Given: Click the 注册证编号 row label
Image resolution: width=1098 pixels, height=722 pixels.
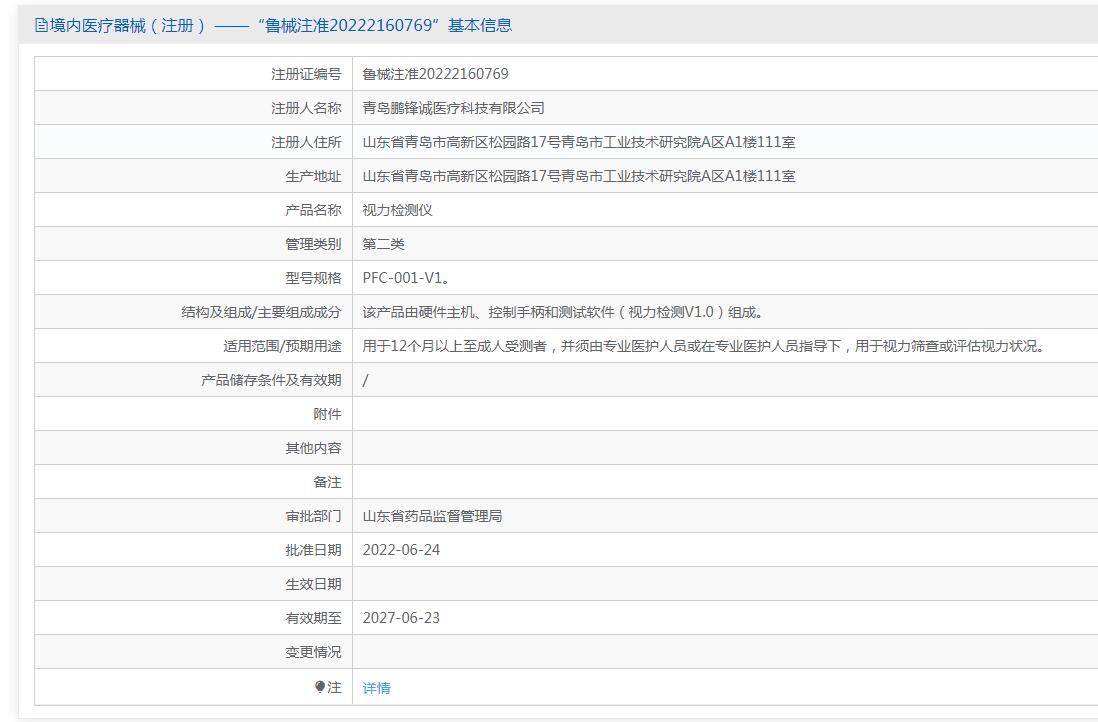Looking at the screenshot, I should pyautogui.click(x=306, y=74).
